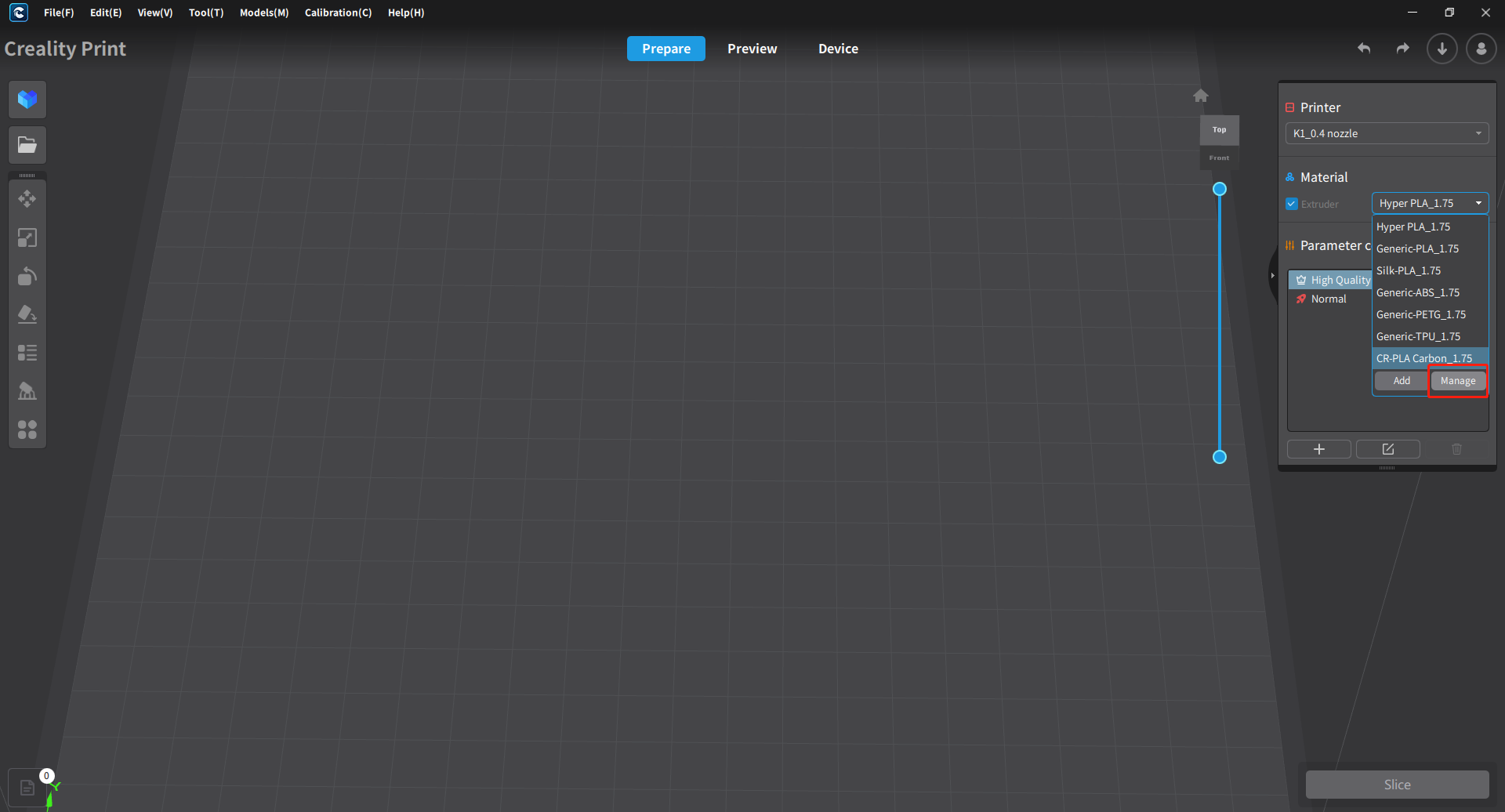The image size is (1505, 812).
Task: Open file with the folder icon
Action: (x=27, y=145)
